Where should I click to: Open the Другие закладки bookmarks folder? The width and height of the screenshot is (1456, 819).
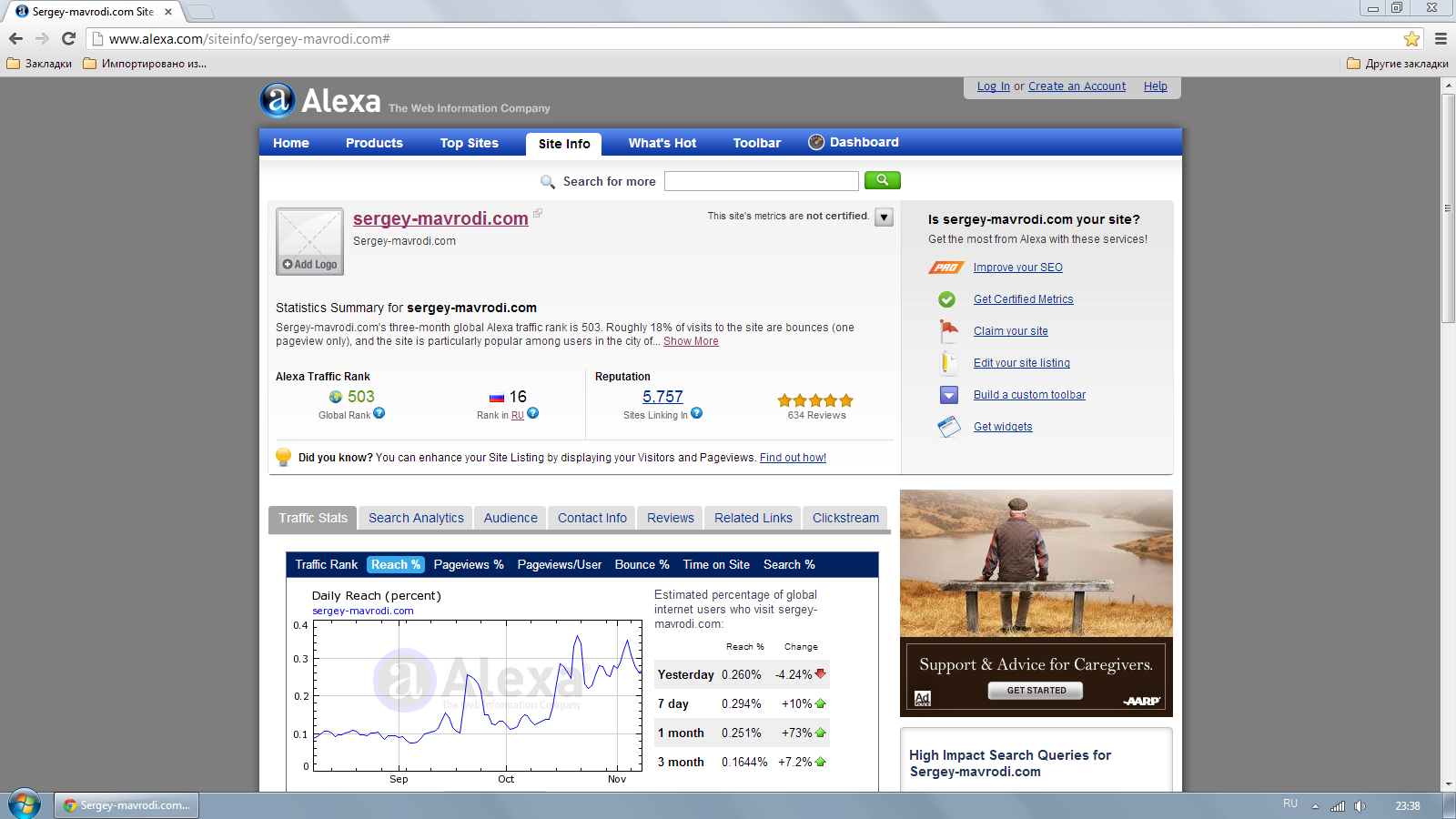pyautogui.click(x=1398, y=64)
